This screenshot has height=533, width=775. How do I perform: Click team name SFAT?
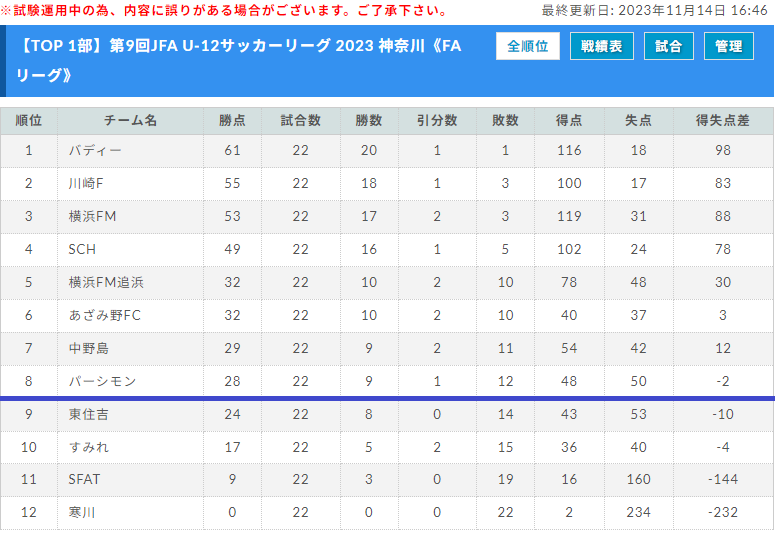tap(84, 479)
